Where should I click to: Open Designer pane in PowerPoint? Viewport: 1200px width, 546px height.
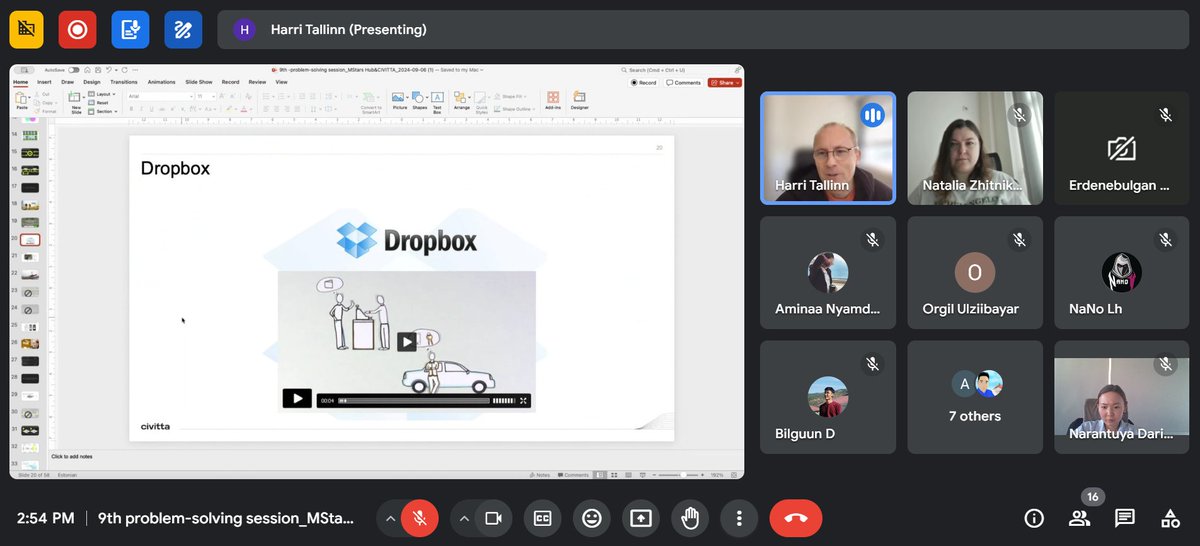pyautogui.click(x=580, y=101)
